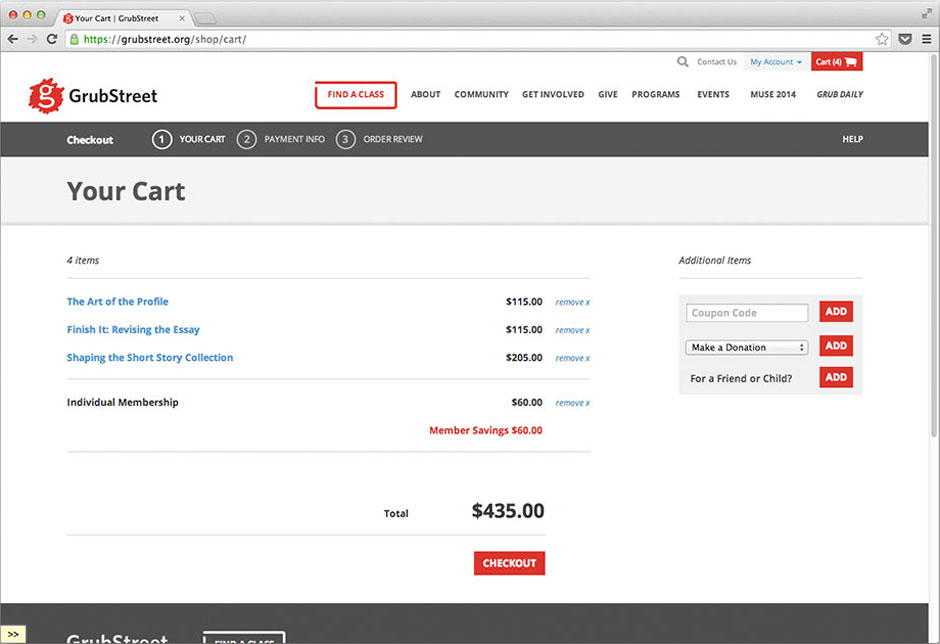This screenshot has width=940, height=644.
Task: Select checkout step 3 Order Review
Action: tap(379, 139)
